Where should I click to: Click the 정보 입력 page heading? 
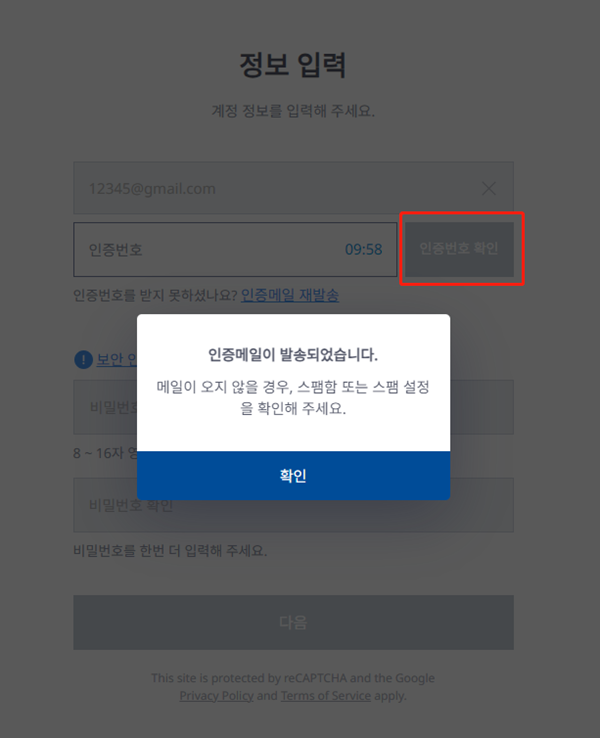coord(293,65)
